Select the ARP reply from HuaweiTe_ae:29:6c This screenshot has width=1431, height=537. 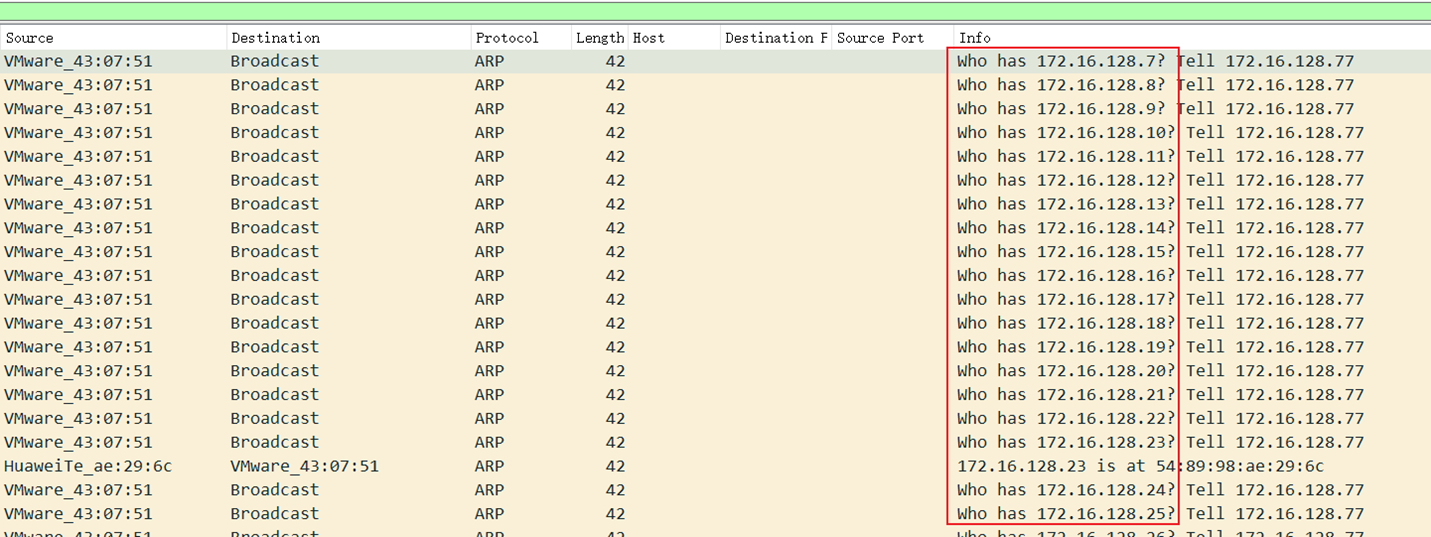click(88, 466)
